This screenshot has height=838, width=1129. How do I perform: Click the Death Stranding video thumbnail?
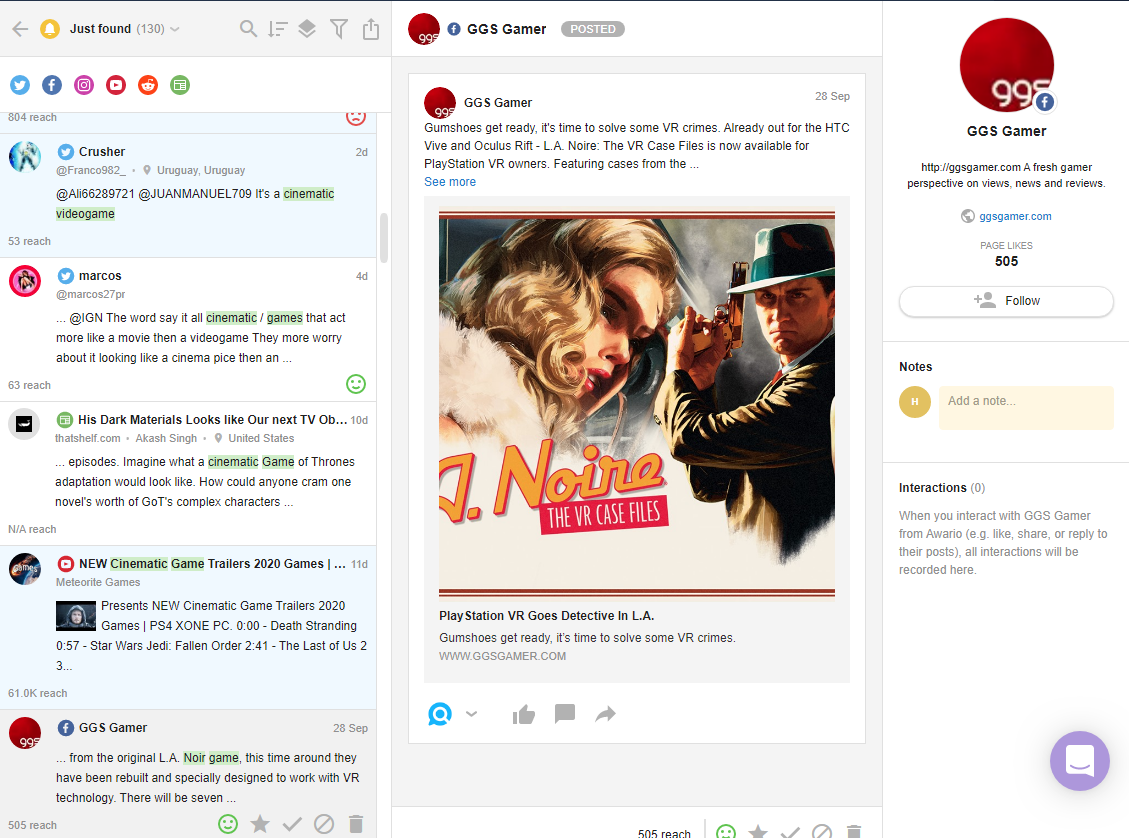coord(76,616)
